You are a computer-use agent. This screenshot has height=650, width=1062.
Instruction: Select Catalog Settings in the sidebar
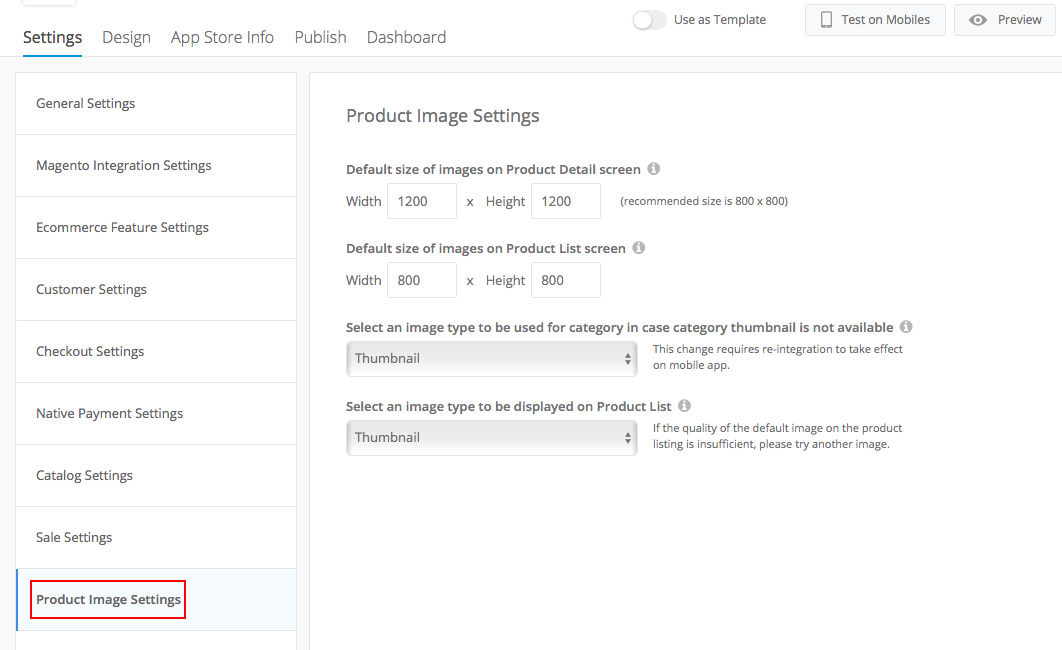pyautogui.click(x=84, y=476)
